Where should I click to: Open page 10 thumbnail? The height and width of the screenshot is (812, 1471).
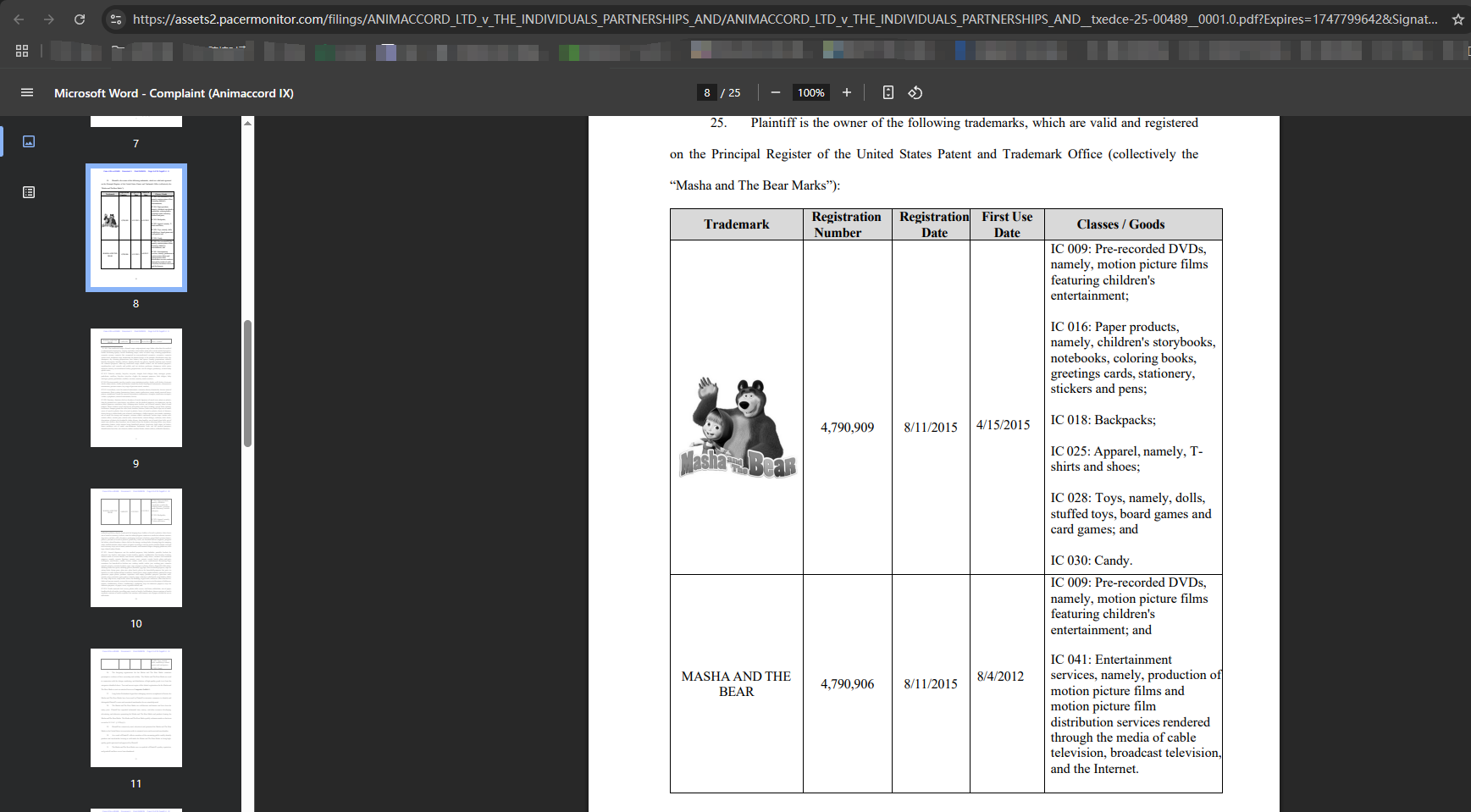pos(136,548)
